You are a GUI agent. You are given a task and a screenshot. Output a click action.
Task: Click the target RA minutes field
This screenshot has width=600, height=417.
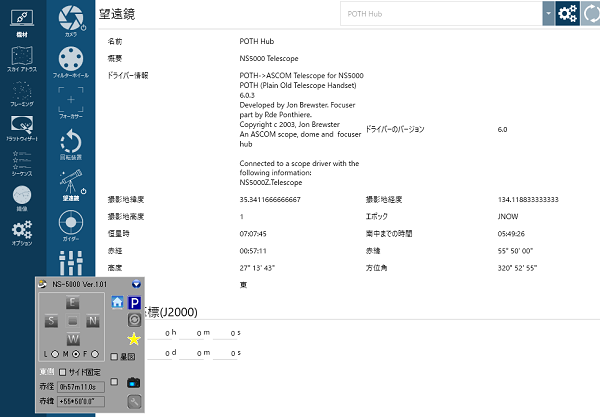click(x=192, y=333)
